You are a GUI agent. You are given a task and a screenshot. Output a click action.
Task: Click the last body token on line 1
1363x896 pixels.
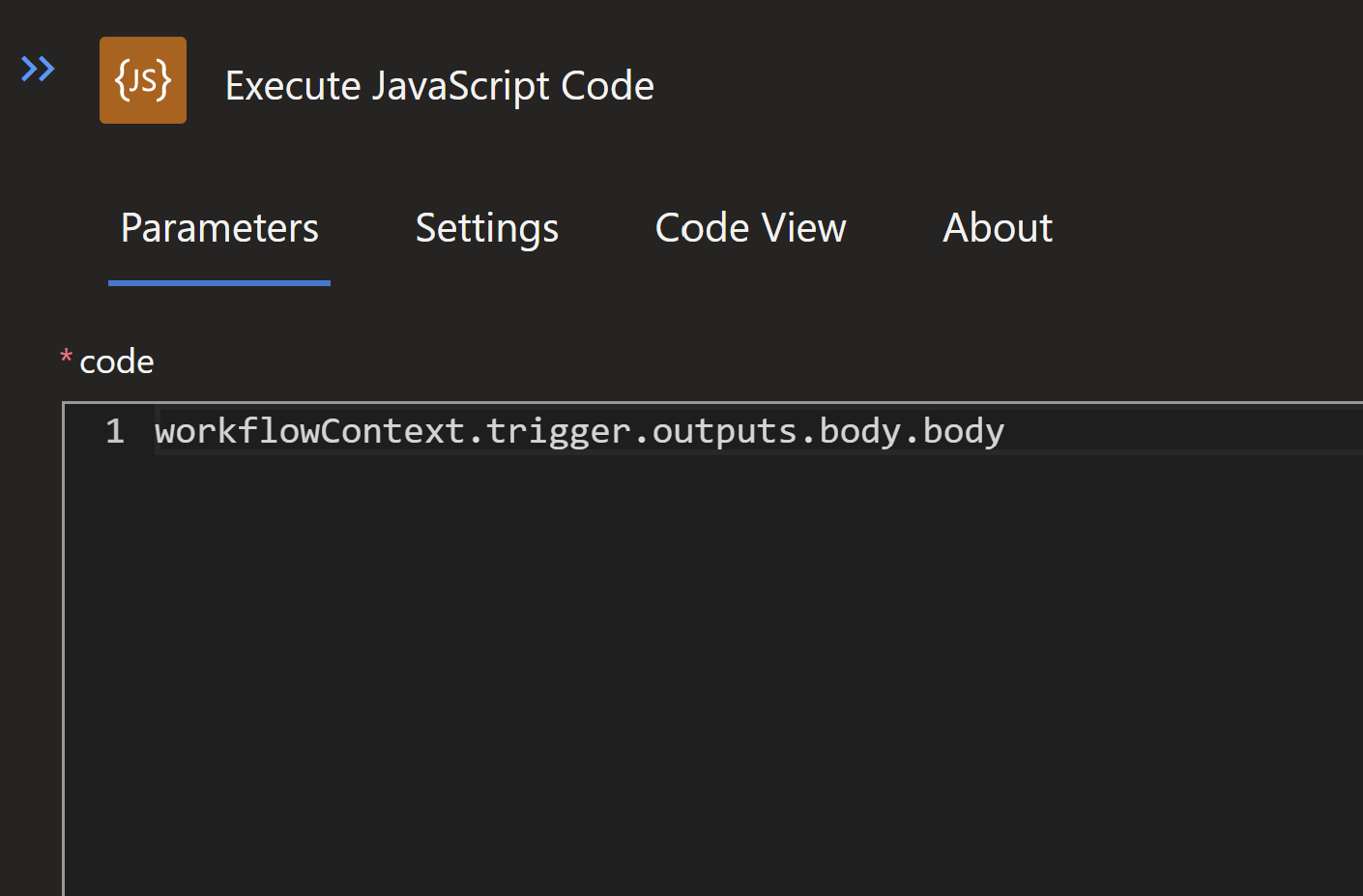(x=964, y=431)
